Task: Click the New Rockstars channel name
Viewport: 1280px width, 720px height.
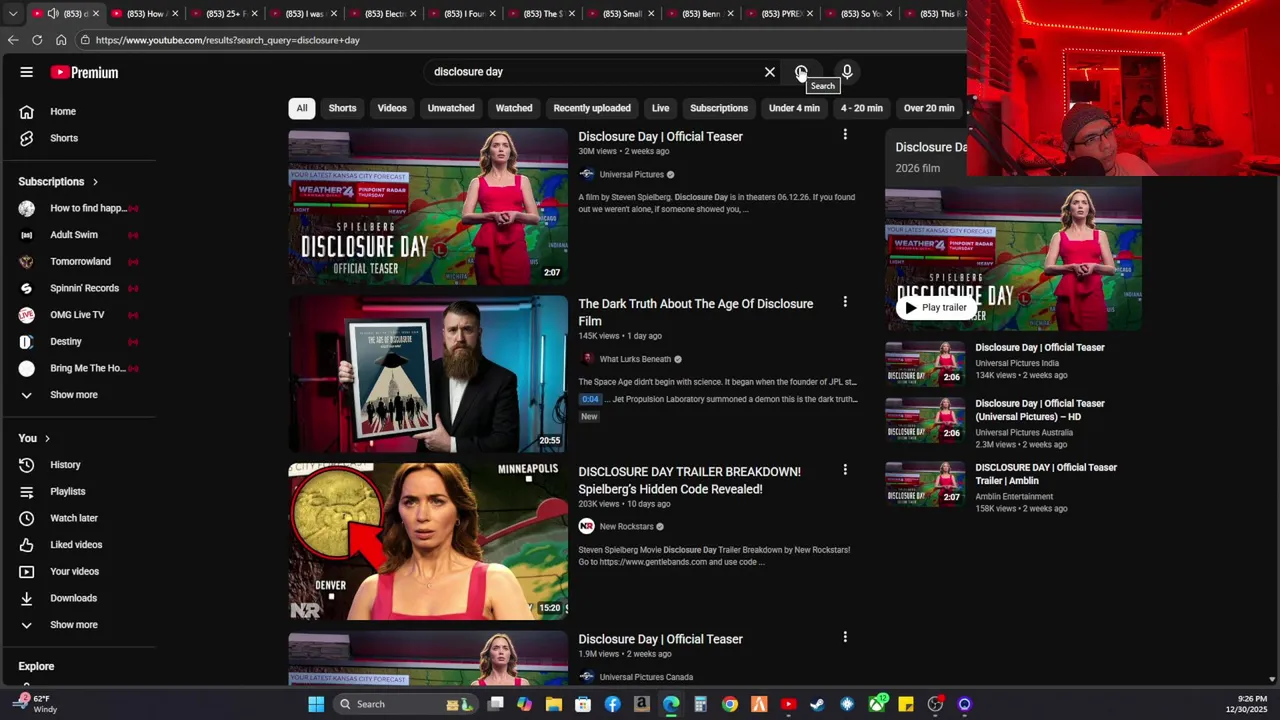Action: click(x=626, y=526)
